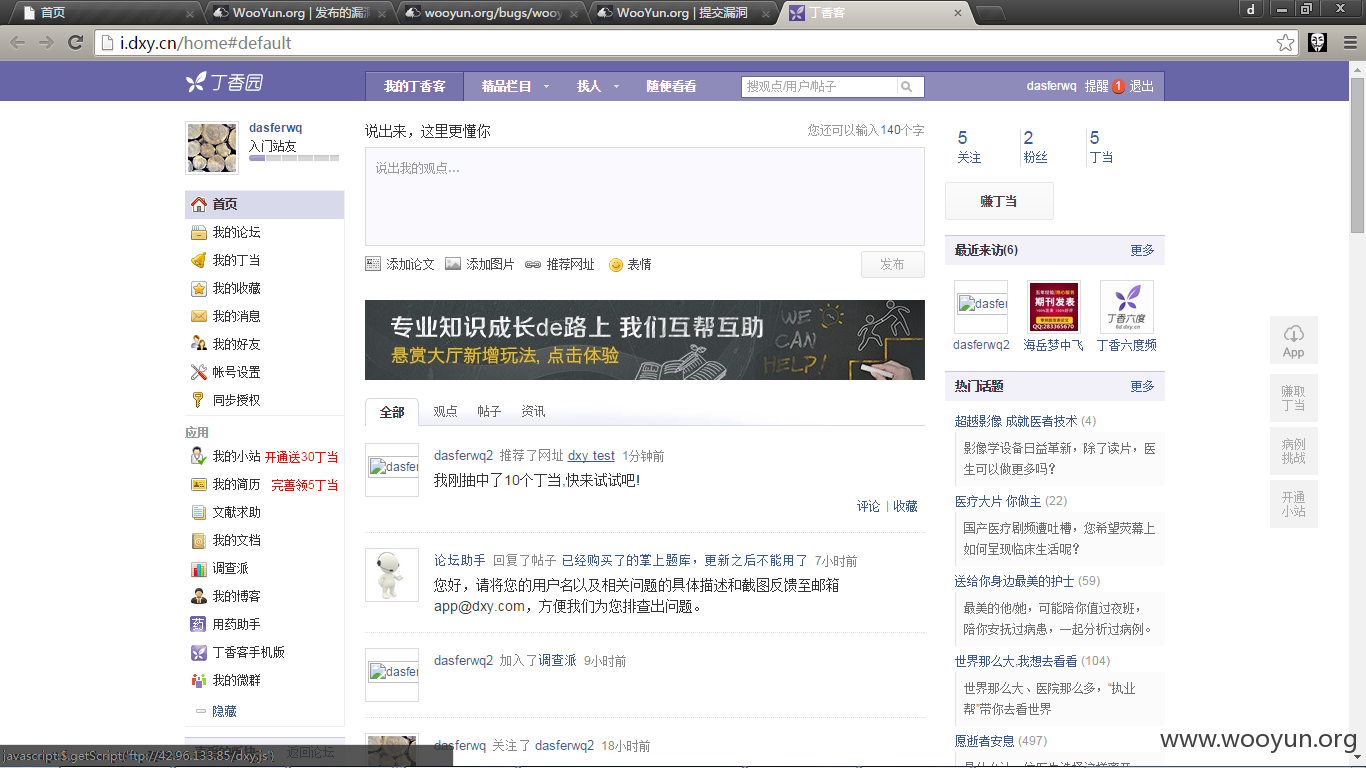
Task: Click the 文献求助 document icon
Action: (x=199, y=512)
